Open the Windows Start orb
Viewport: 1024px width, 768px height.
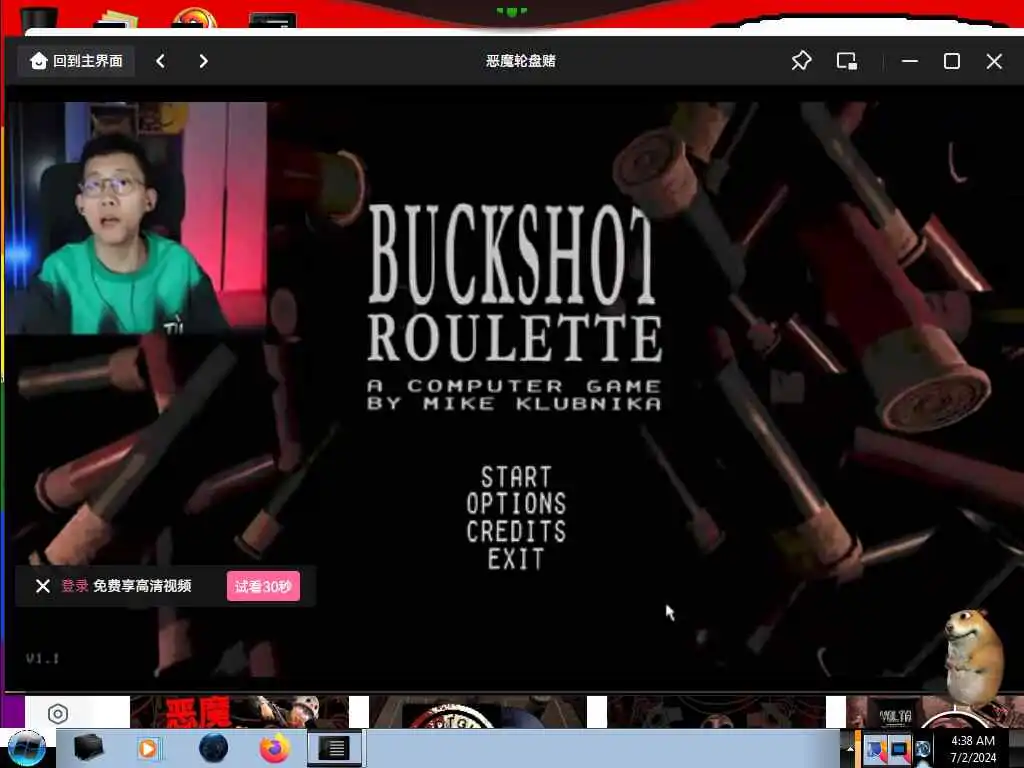[x=26, y=748]
